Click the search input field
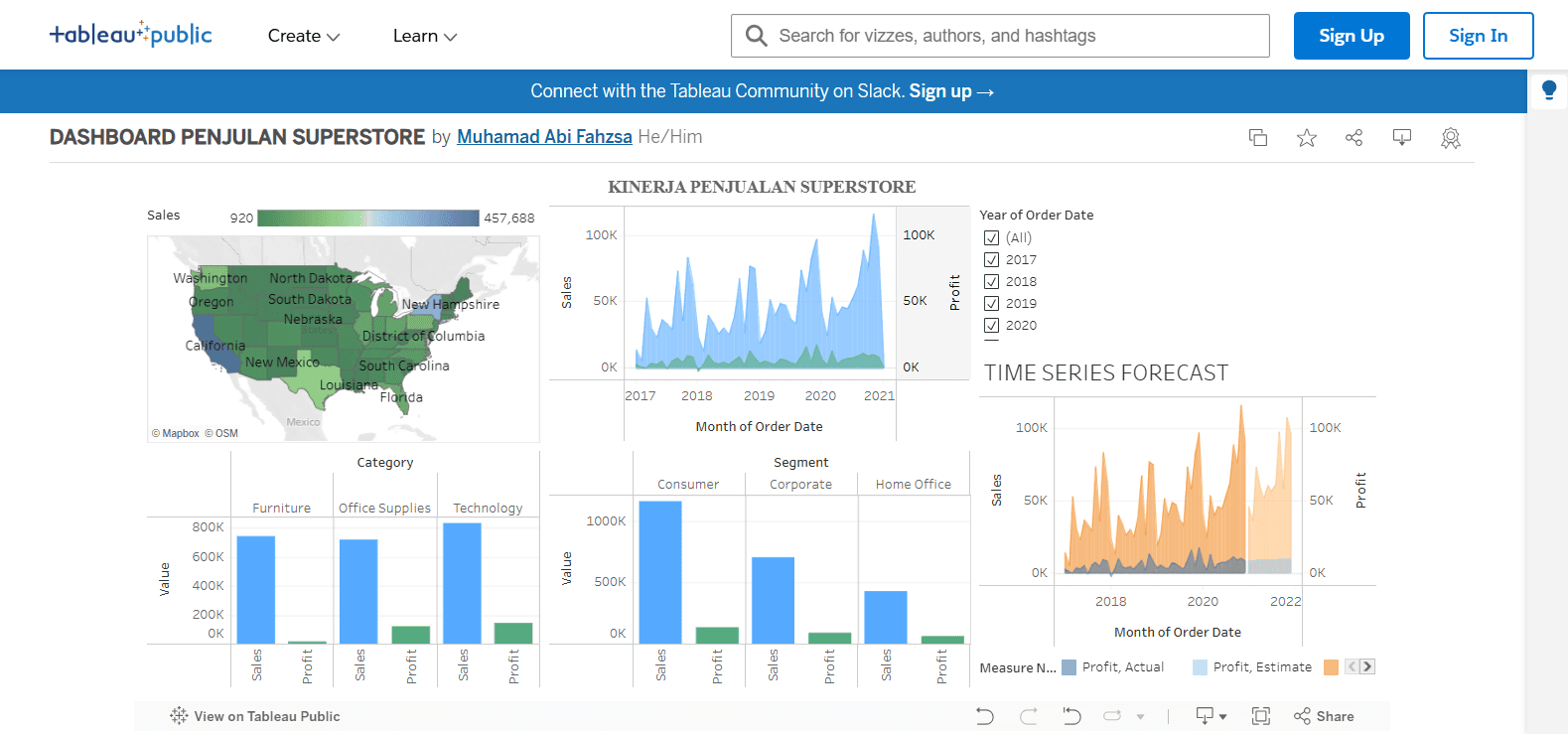Viewport: 1568px width, 734px height. click(x=1021, y=36)
